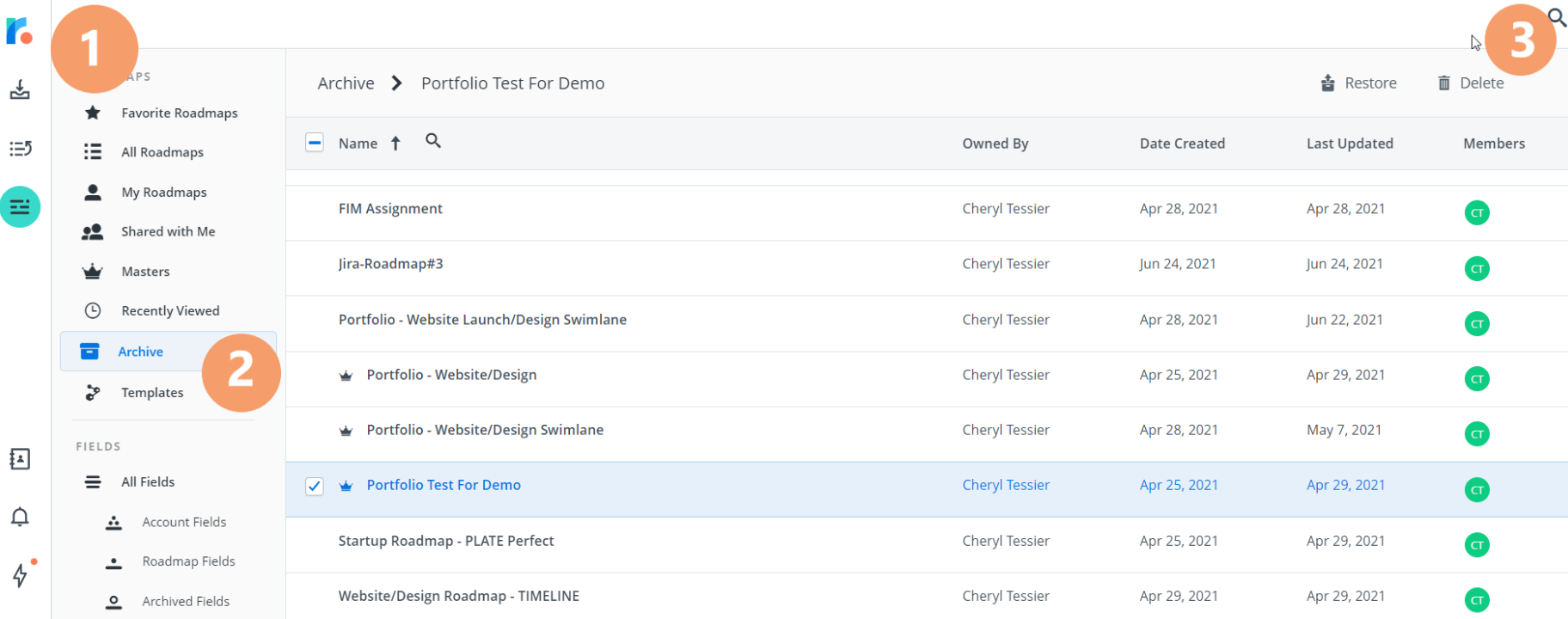Open the notifications bell icon
1568x619 pixels.
20,517
